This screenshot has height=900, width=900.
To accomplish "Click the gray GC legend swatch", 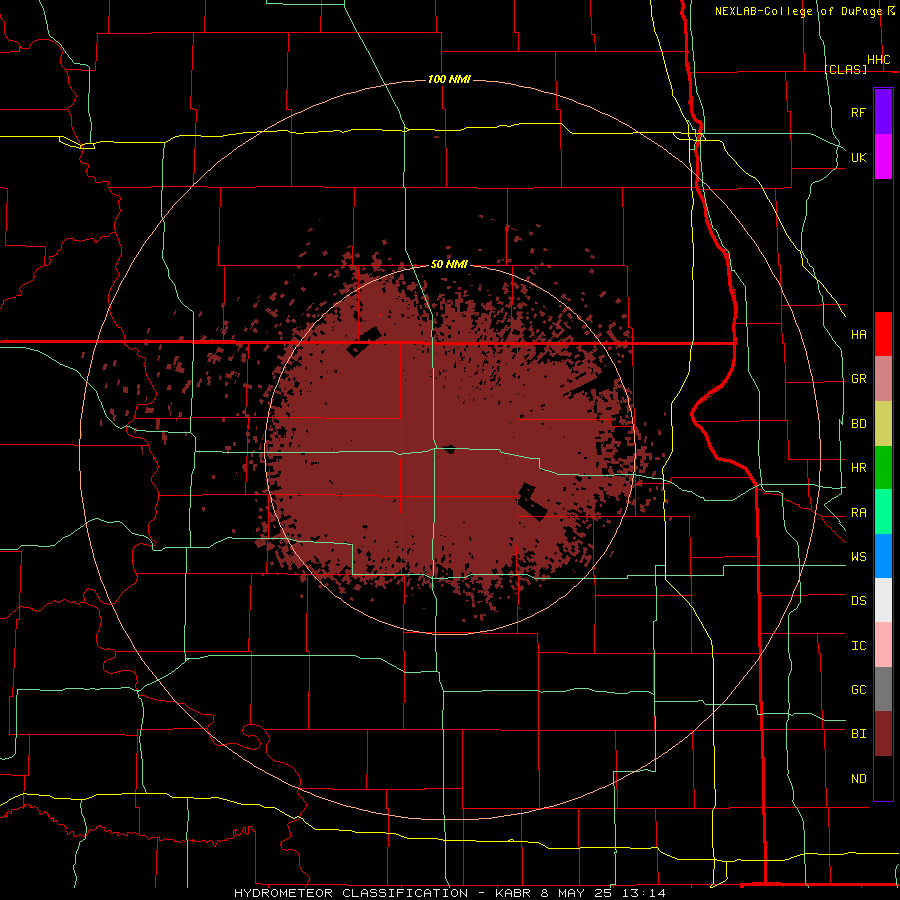I will (x=883, y=689).
